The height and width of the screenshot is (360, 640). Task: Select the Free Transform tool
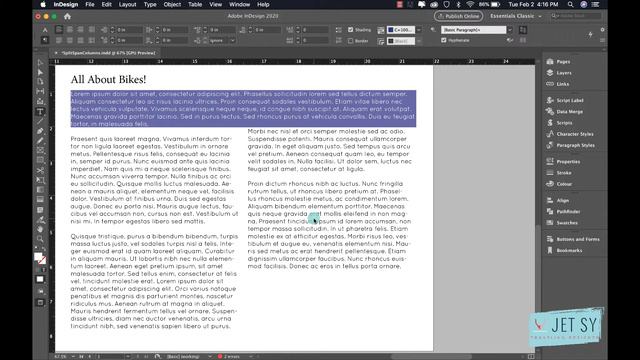click(40, 180)
